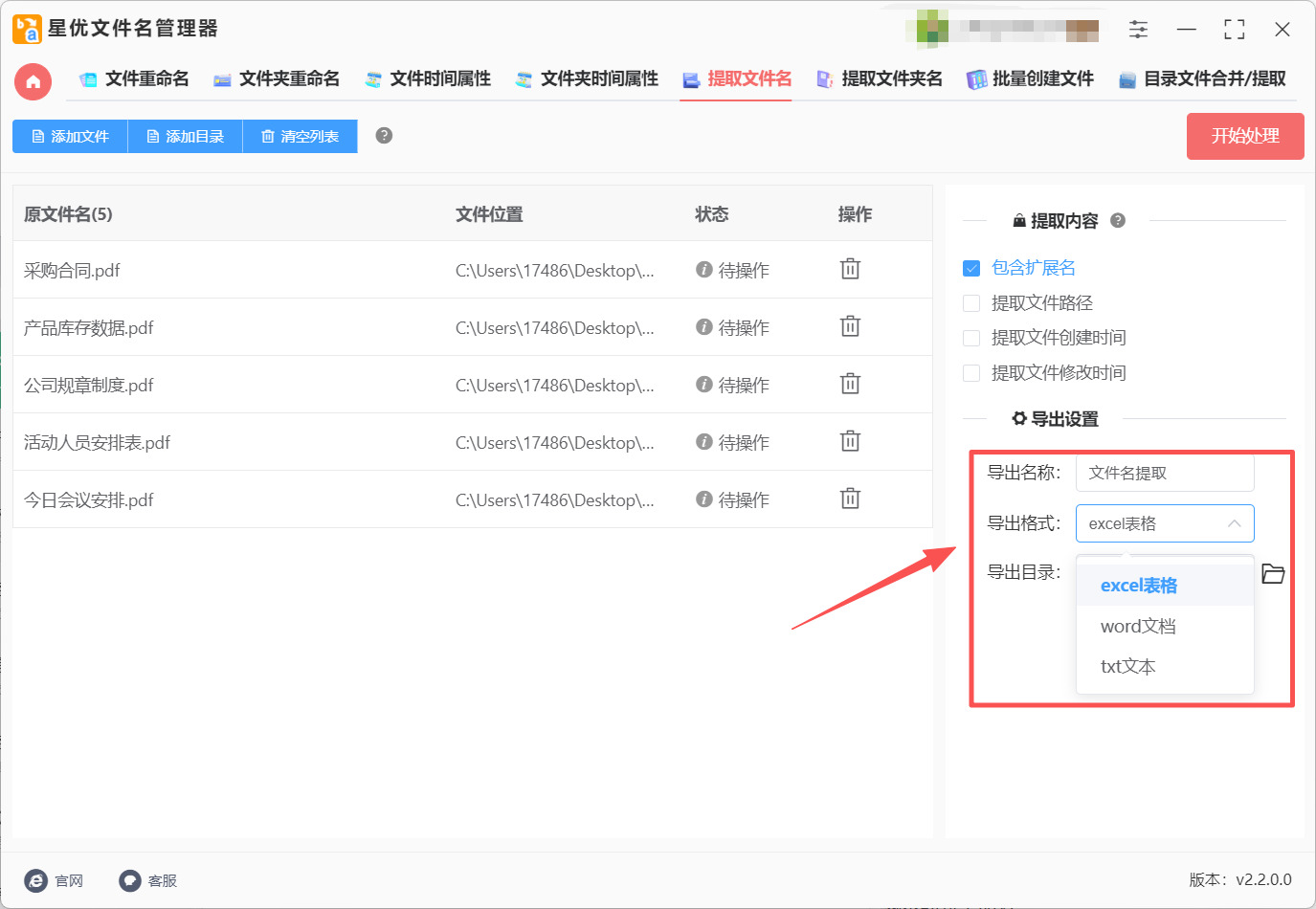Image resolution: width=1316 pixels, height=909 pixels.
Task: Open 提取文件夹名 tab
Action: coord(880,79)
